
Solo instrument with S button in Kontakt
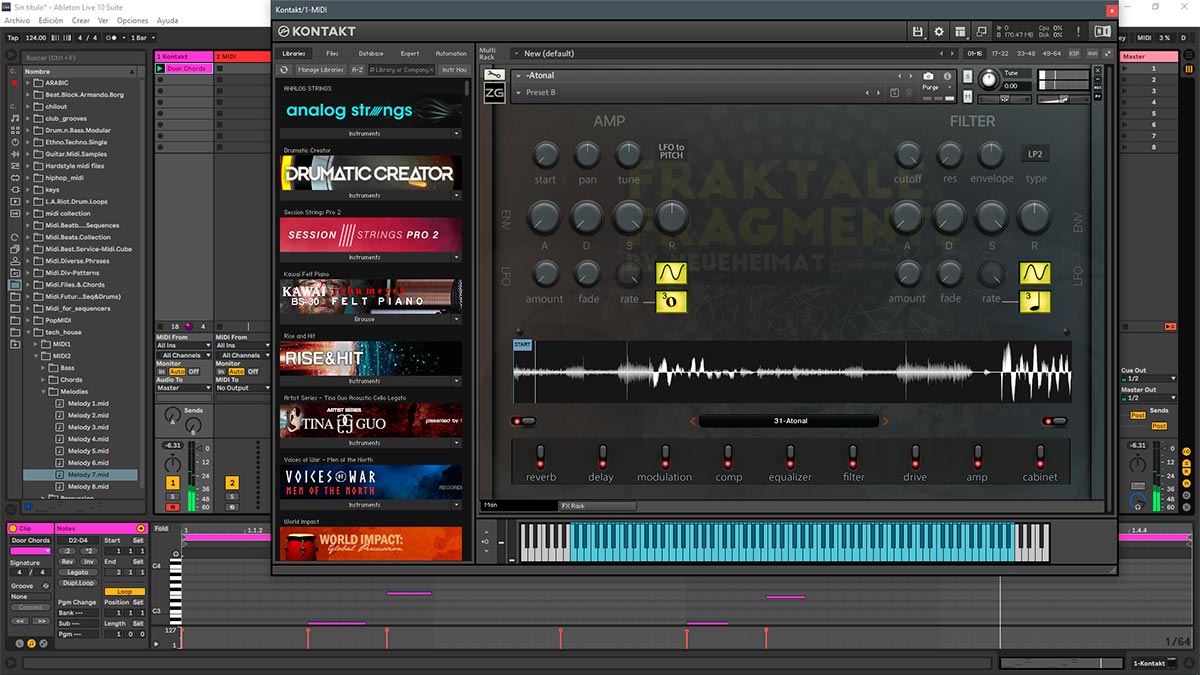pyautogui.click(x=968, y=76)
